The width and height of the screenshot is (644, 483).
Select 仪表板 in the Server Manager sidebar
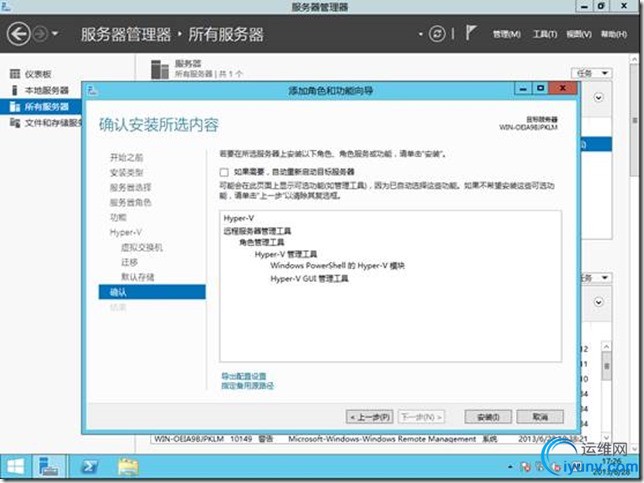point(38,74)
